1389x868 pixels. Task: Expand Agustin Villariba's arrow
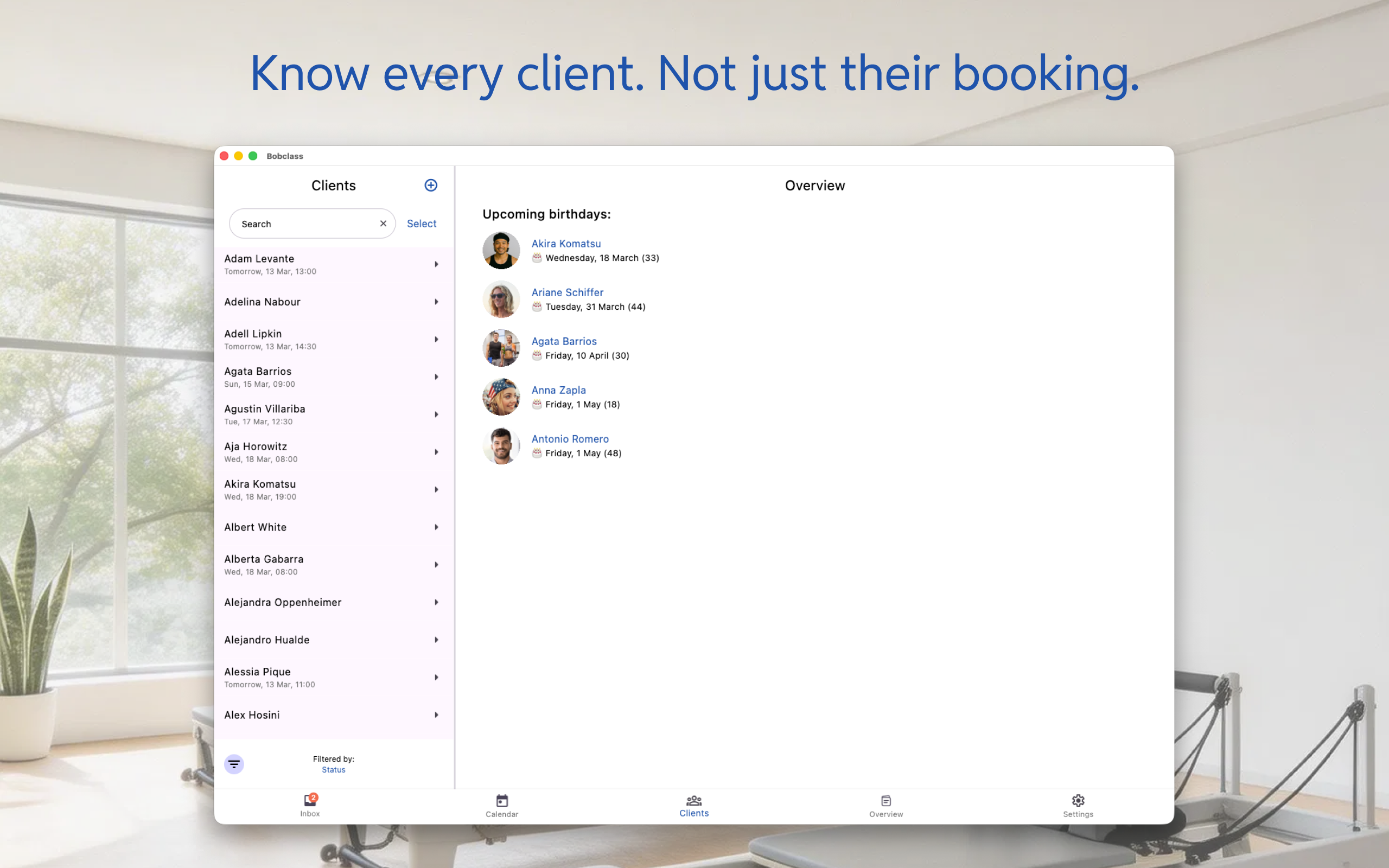(436, 414)
